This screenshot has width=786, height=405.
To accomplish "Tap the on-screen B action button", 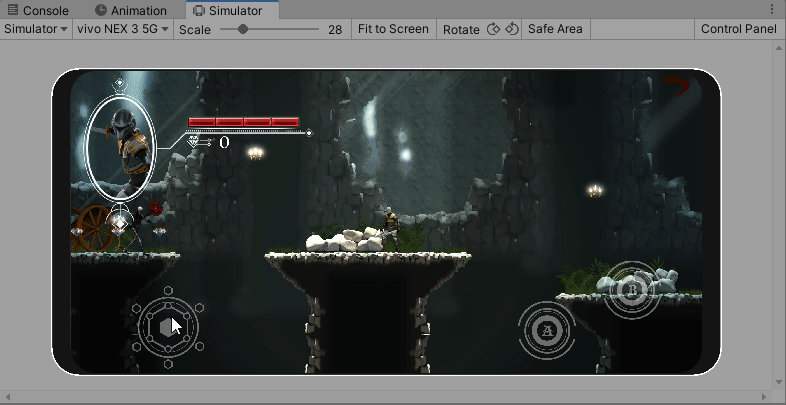I will (x=633, y=290).
